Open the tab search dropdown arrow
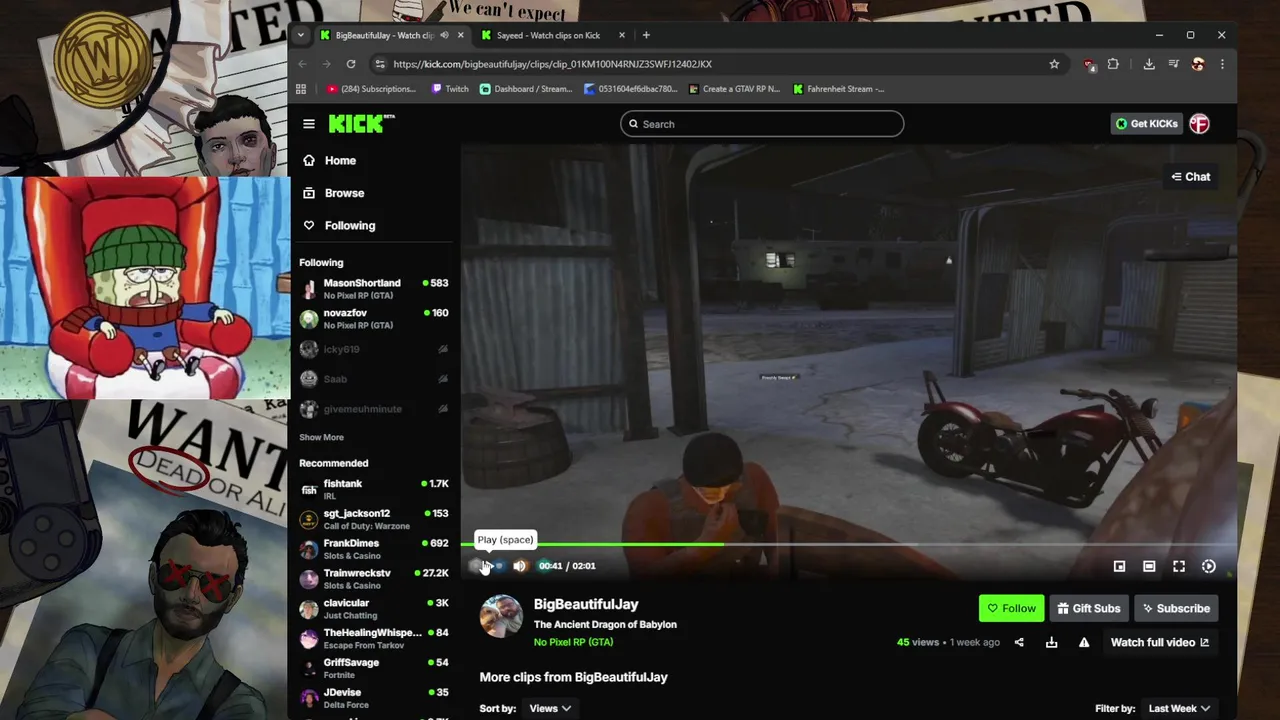 [x=301, y=35]
